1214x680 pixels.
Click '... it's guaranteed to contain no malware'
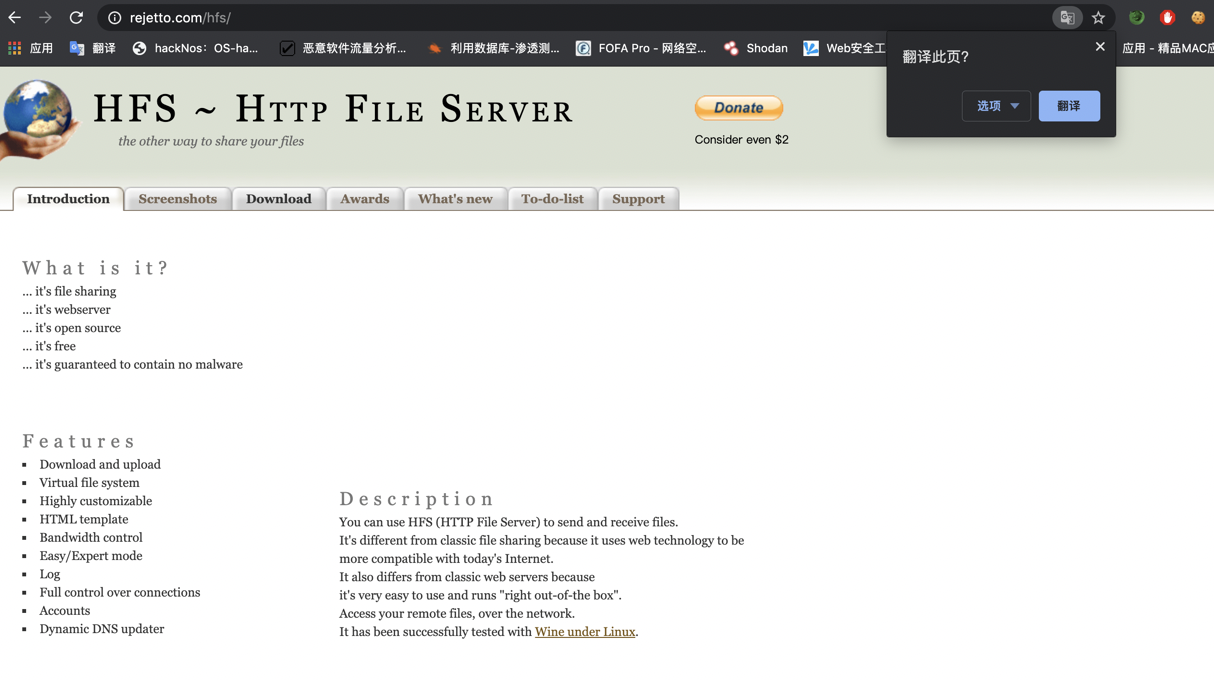[x=132, y=365]
